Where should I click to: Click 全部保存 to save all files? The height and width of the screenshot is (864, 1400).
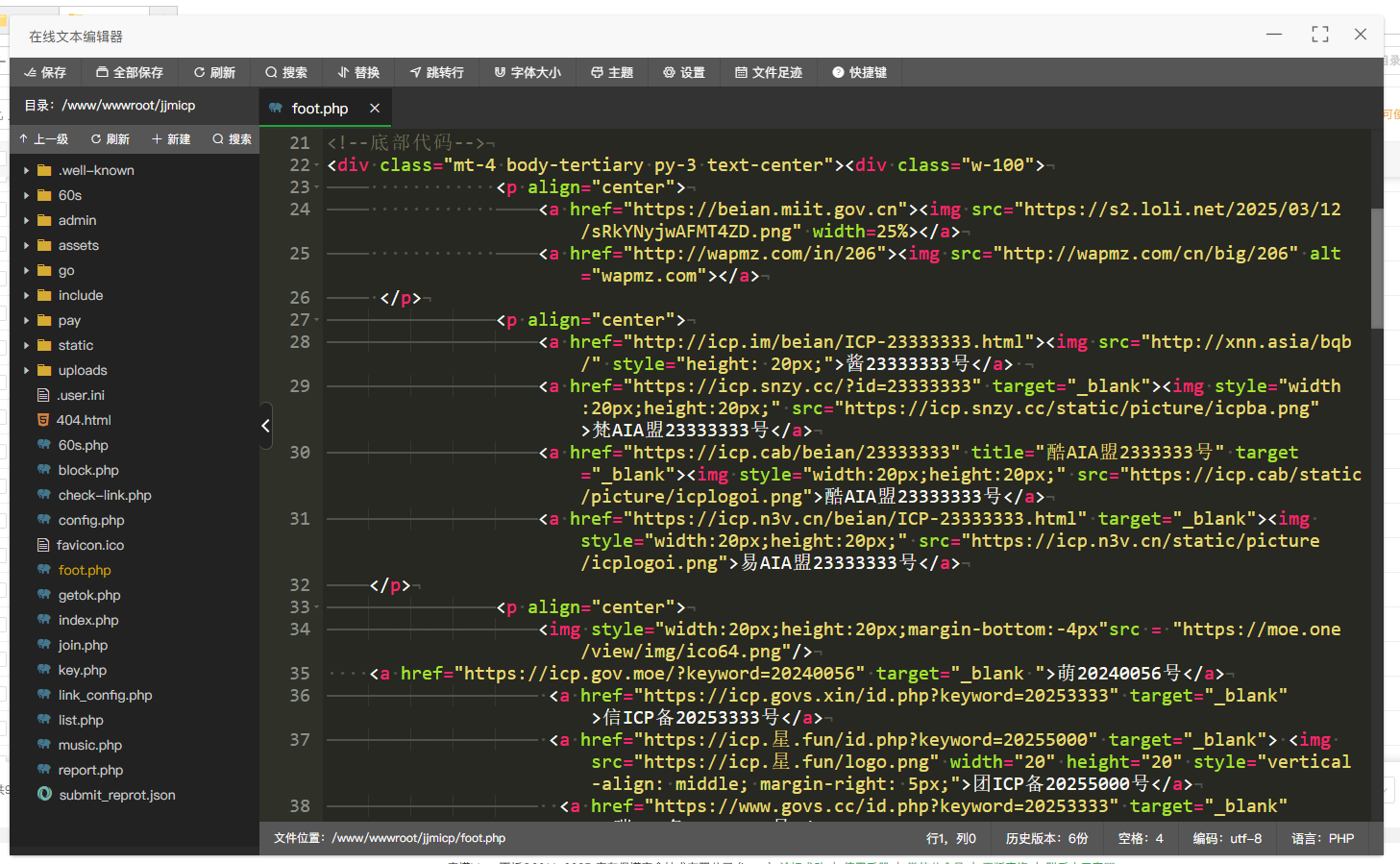[x=130, y=72]
